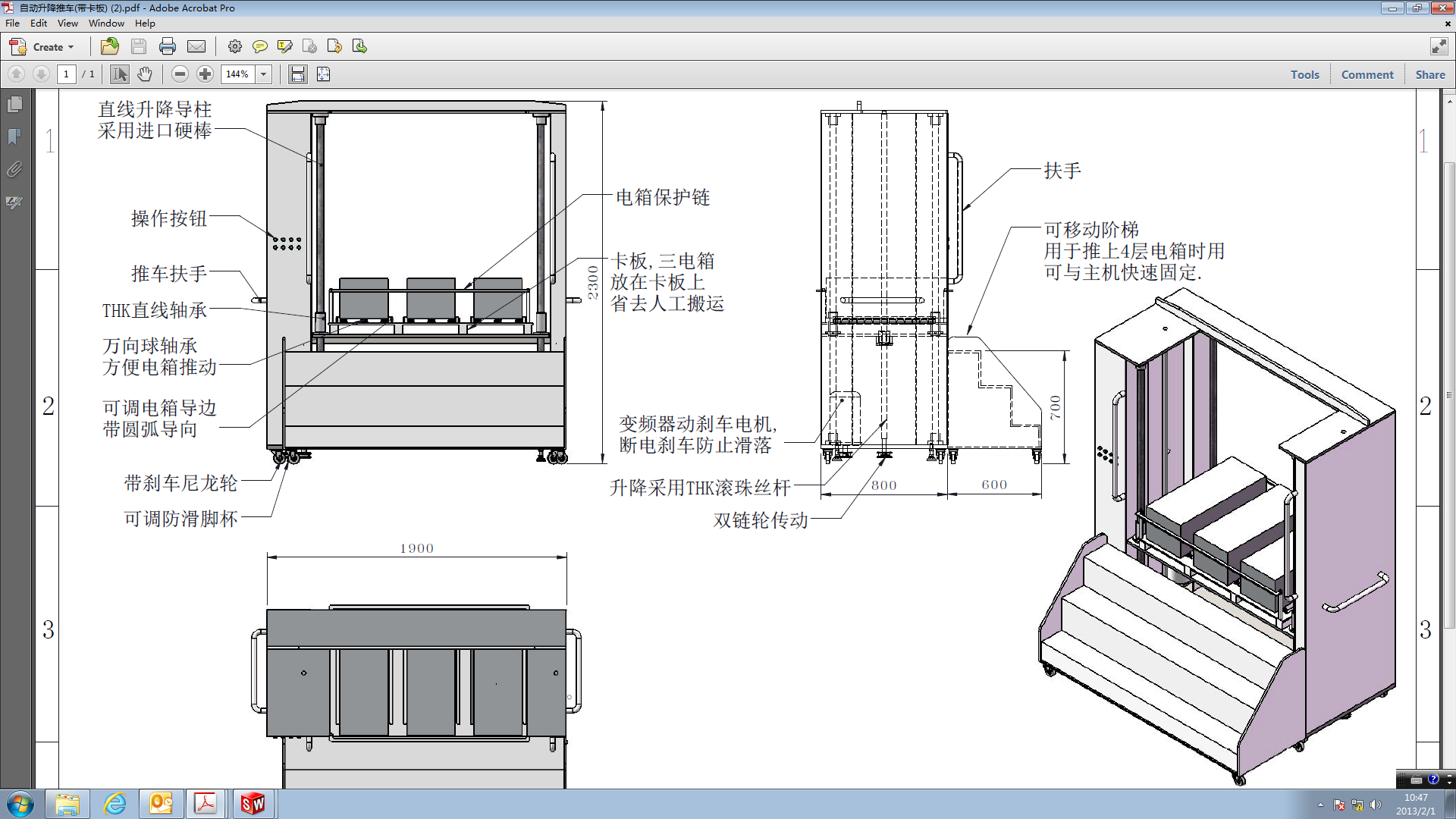Click the Tools button
Screen dimensions: 1456x819
coord(1305,74)
